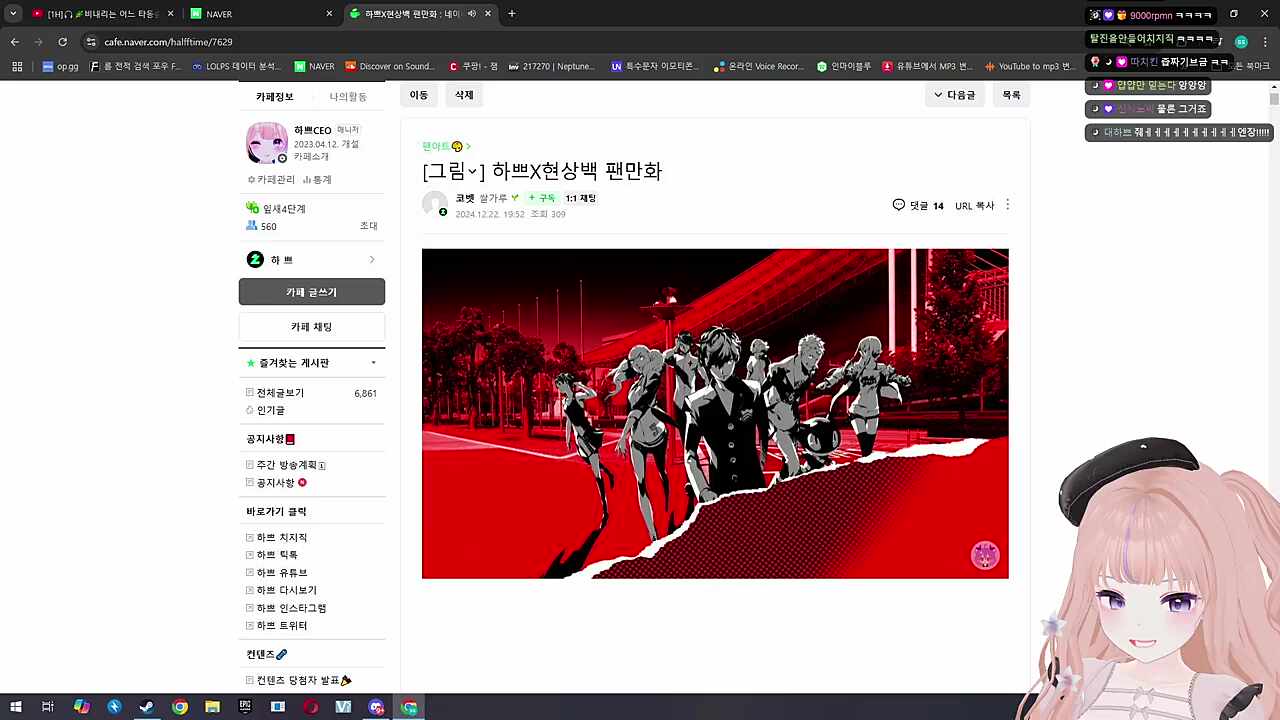
Task: Expand the 다음글 dropdown button
Action: pyautogui.click(x=954, y=95)
